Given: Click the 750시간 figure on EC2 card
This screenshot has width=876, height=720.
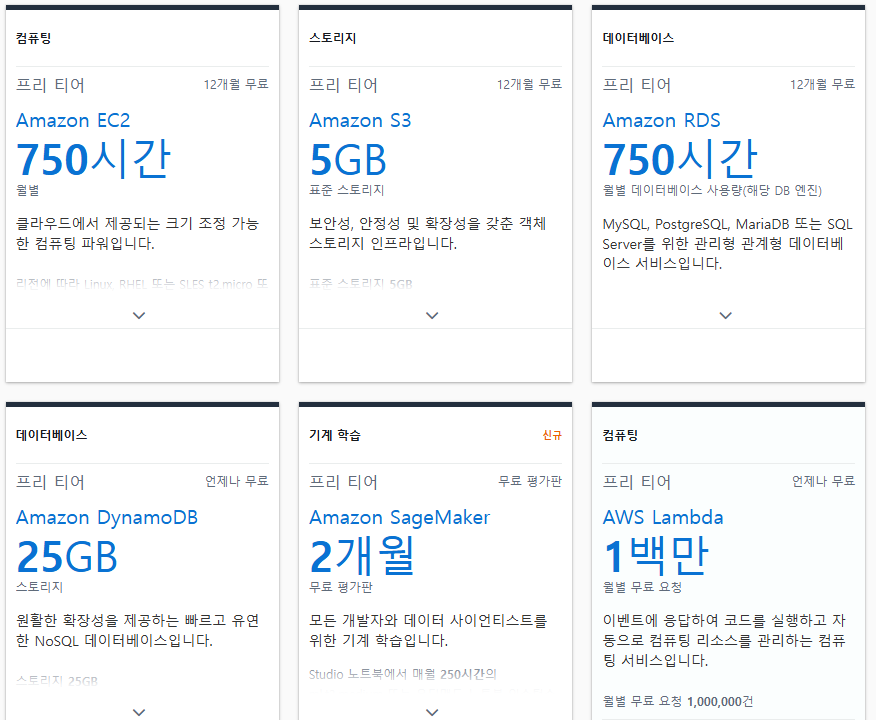Looking at the screenshot, I should coord(93,159).
